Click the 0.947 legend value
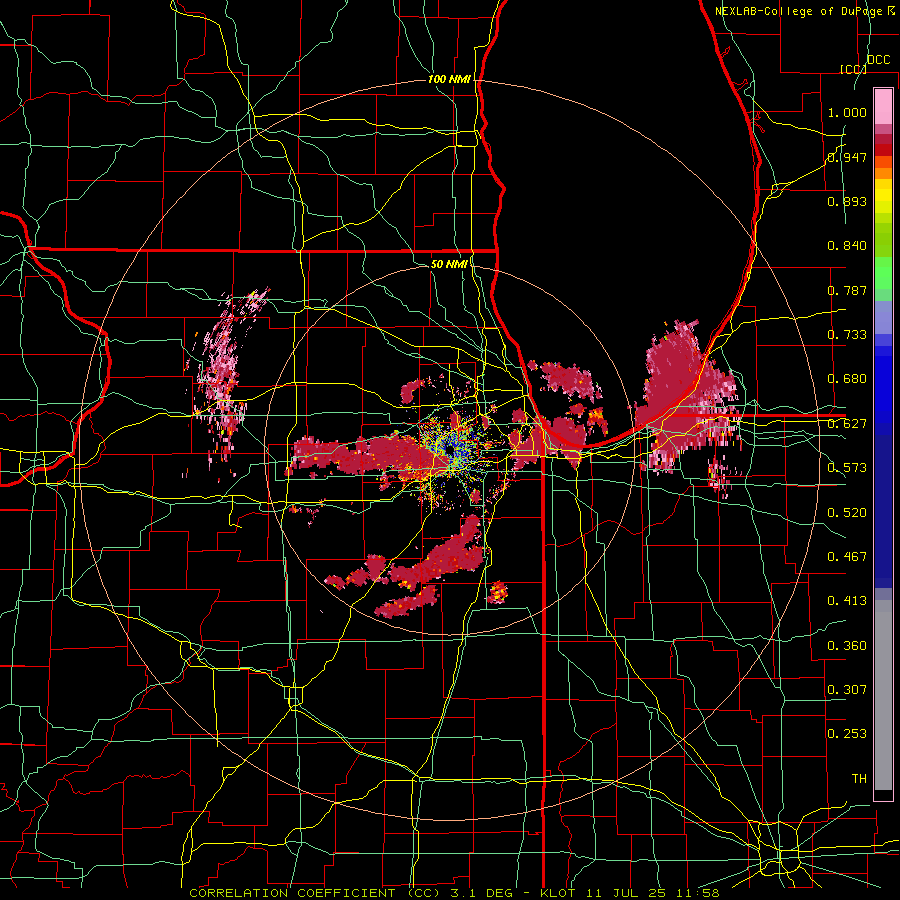 [847, 157]
